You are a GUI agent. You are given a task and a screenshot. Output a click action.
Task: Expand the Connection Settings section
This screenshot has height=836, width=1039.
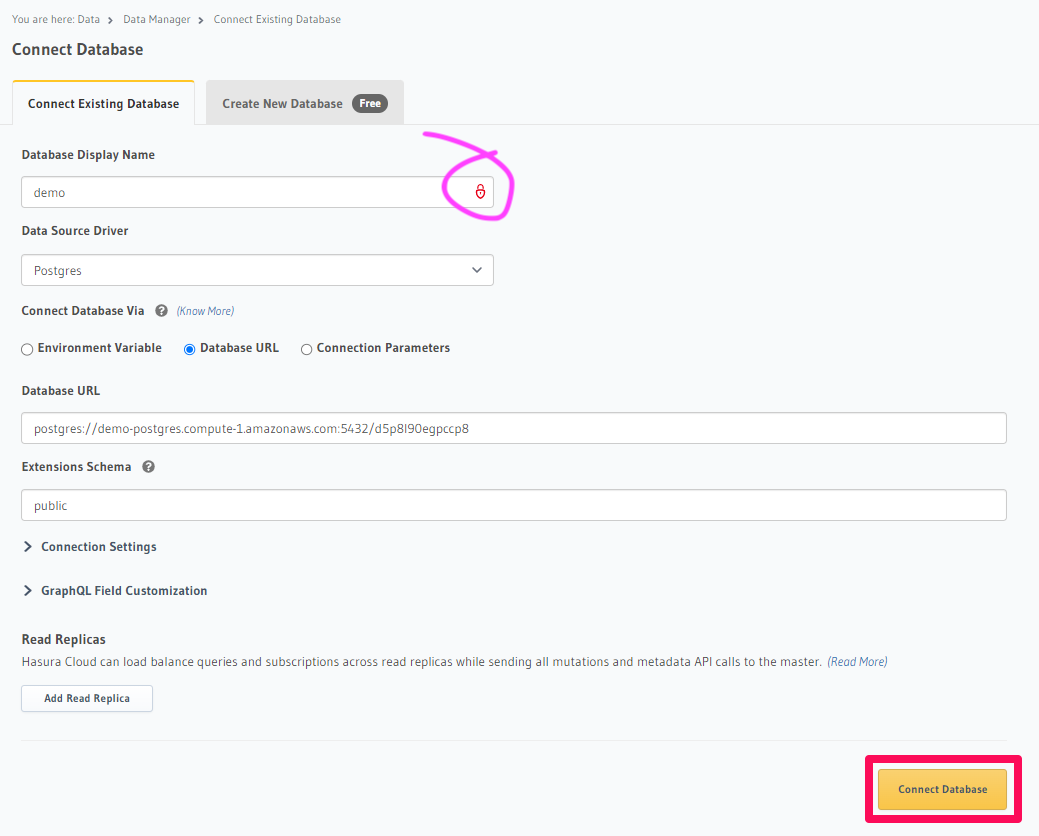[x=89, y=547]
